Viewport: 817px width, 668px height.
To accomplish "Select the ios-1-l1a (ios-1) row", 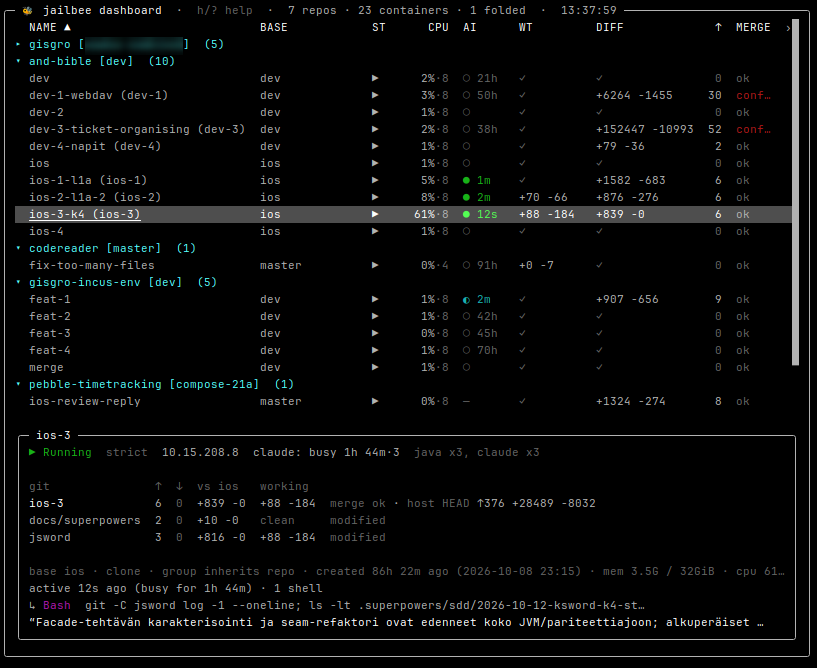I will [x=403, y=180].
